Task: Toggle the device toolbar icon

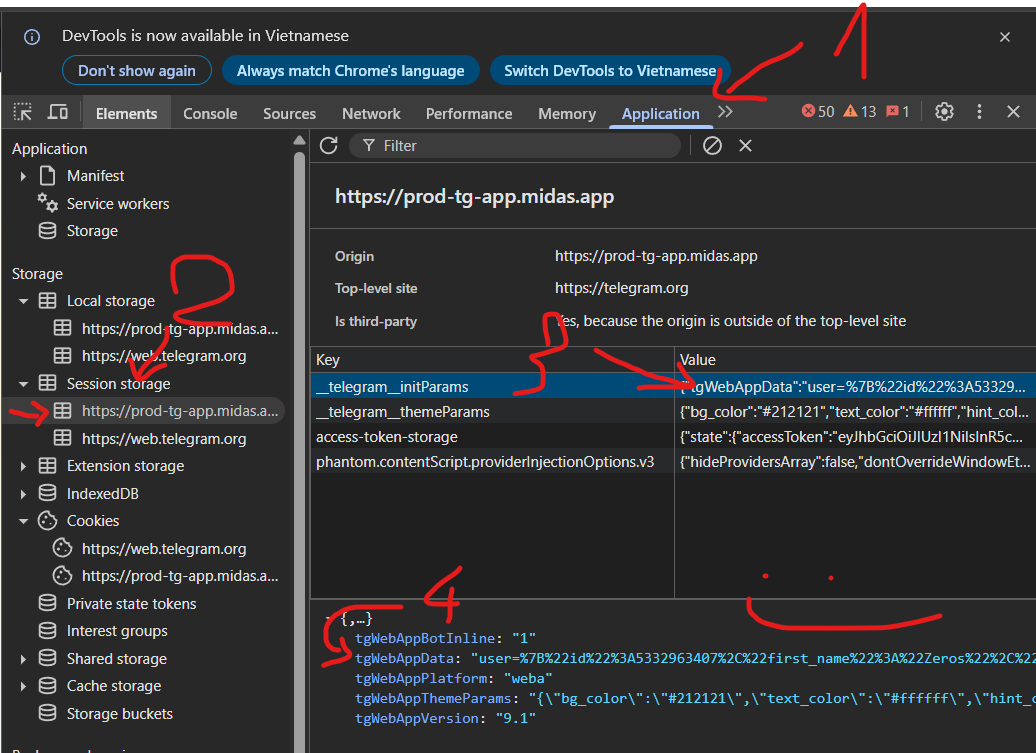Action: pyautogui.click(x=58, y=112)
